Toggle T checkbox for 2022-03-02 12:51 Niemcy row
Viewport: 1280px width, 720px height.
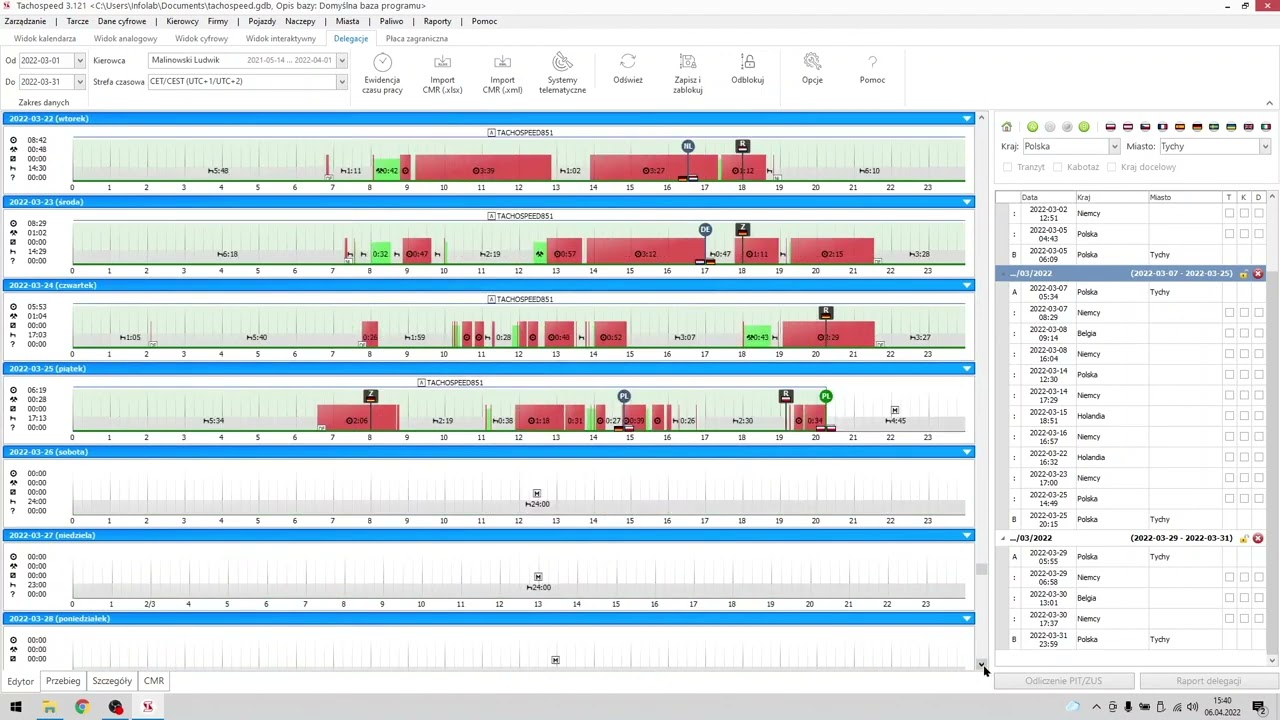1229,213
